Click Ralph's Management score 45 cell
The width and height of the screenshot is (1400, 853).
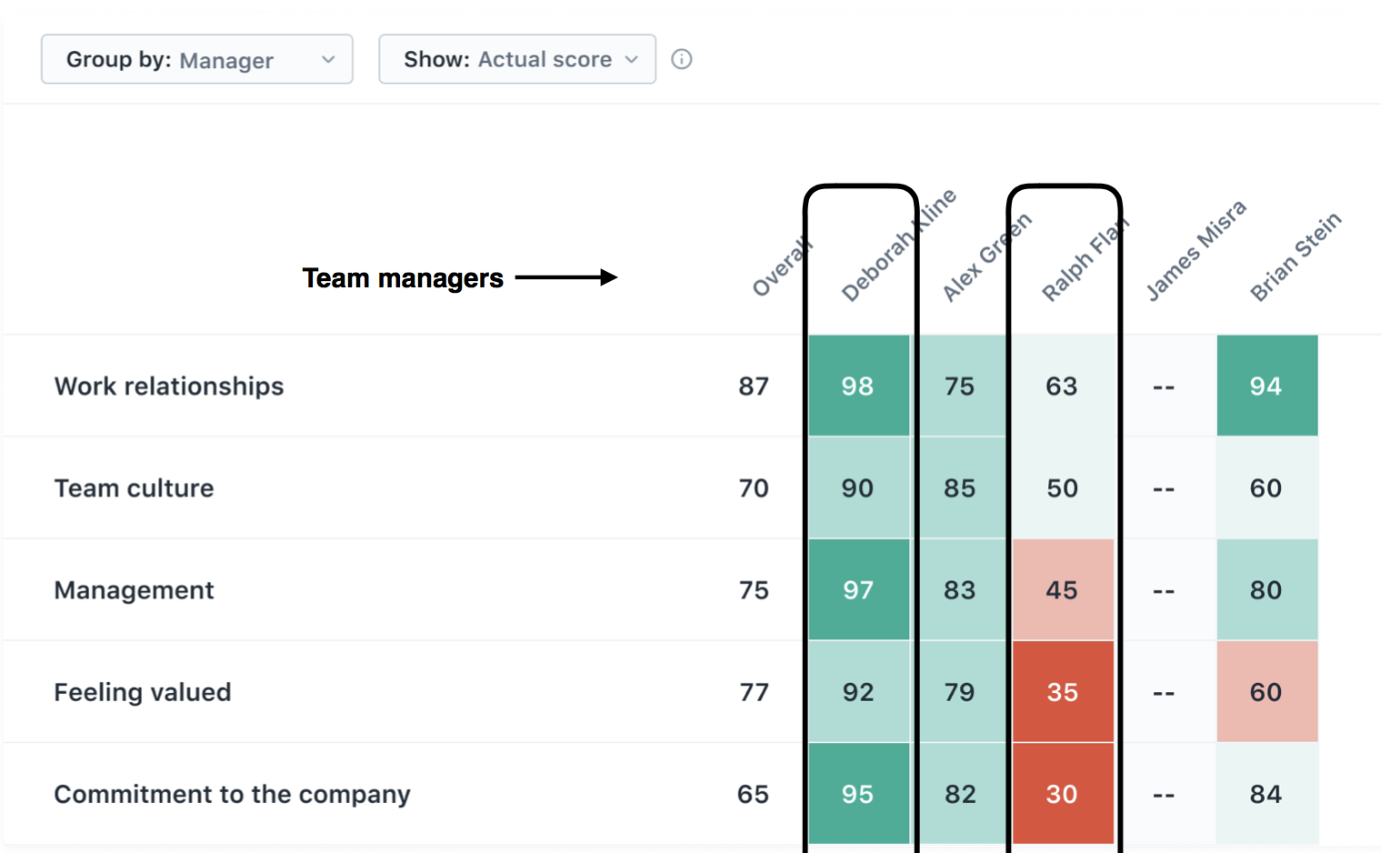pos(1062,590)
